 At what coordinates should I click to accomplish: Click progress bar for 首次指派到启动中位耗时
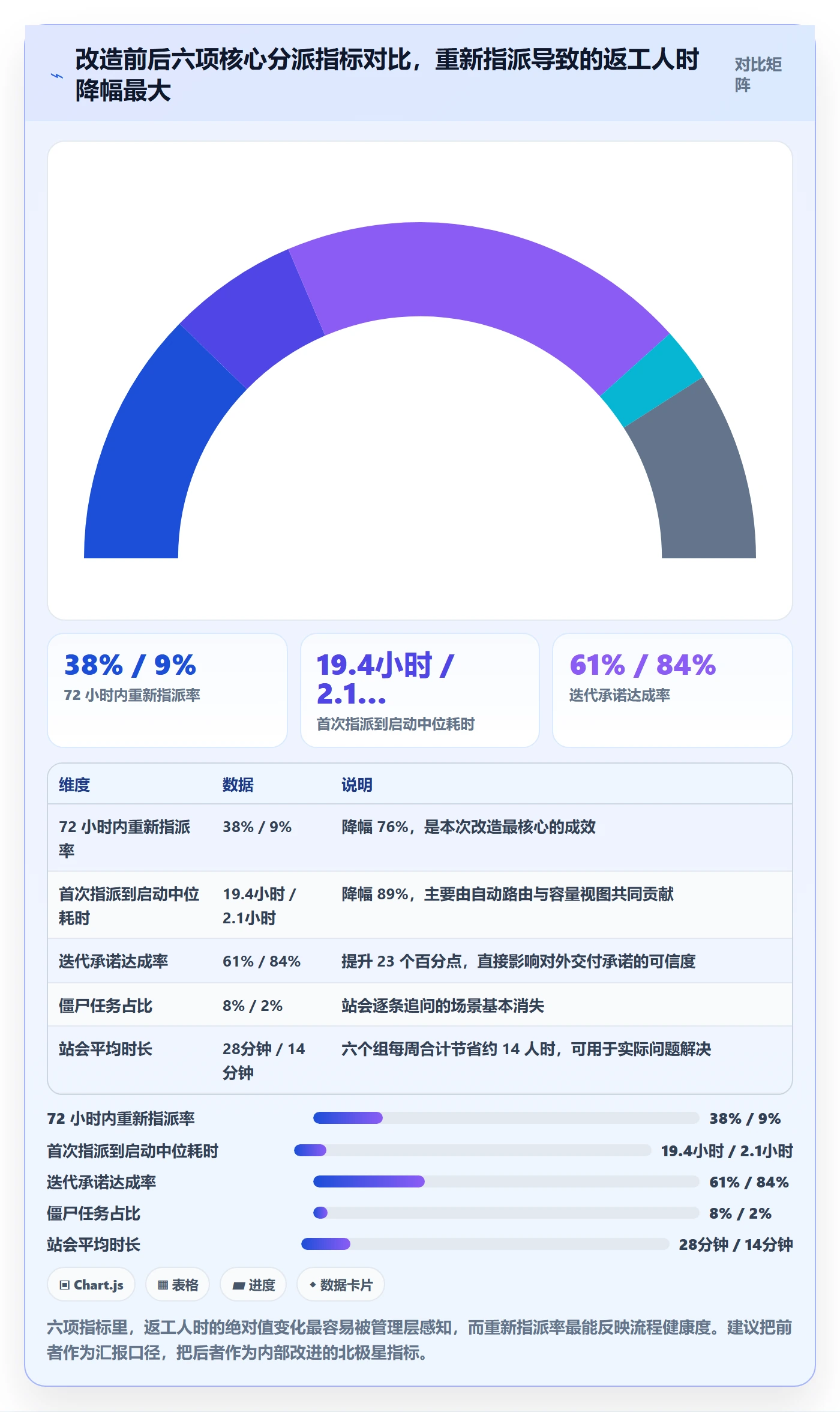[473, 1150]
